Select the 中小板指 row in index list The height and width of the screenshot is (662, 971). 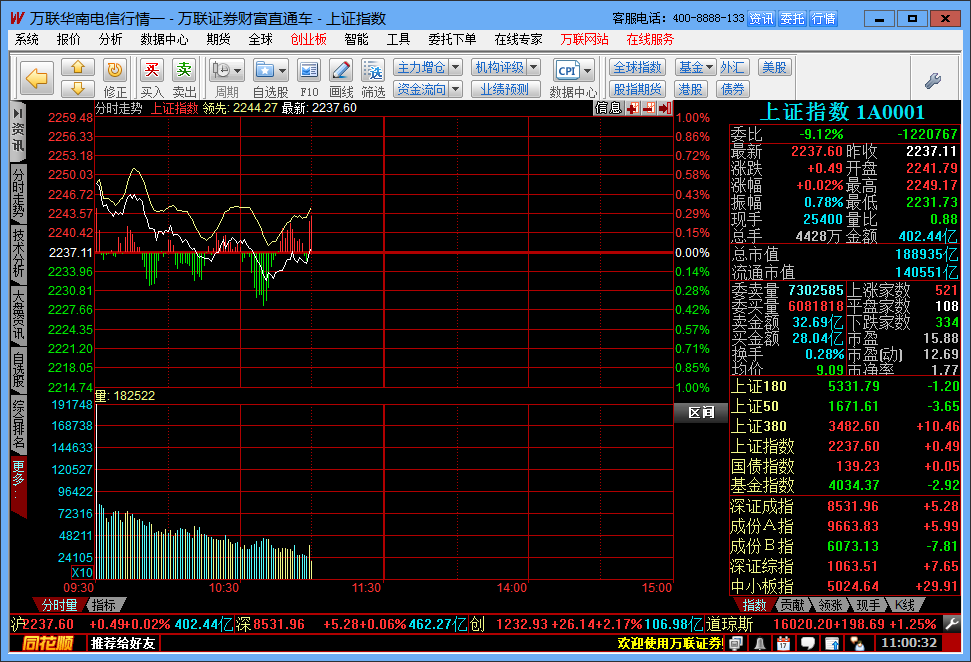pyautogui.click(x=845, y=586)
